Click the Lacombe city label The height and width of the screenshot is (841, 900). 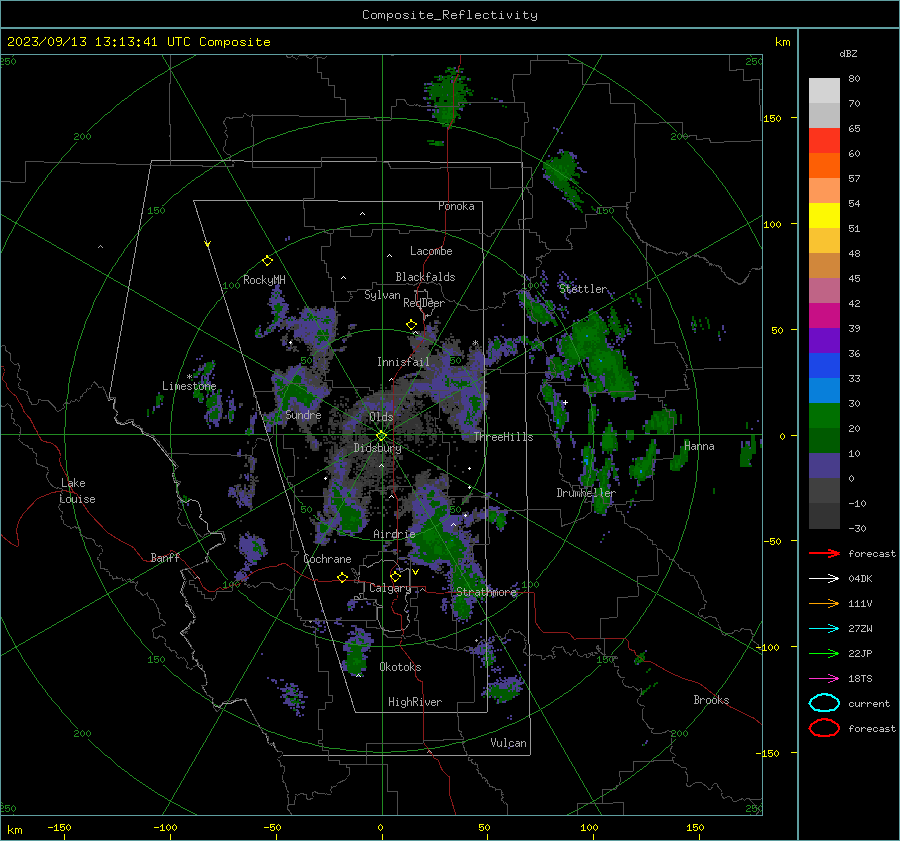(x=431, y=251)
